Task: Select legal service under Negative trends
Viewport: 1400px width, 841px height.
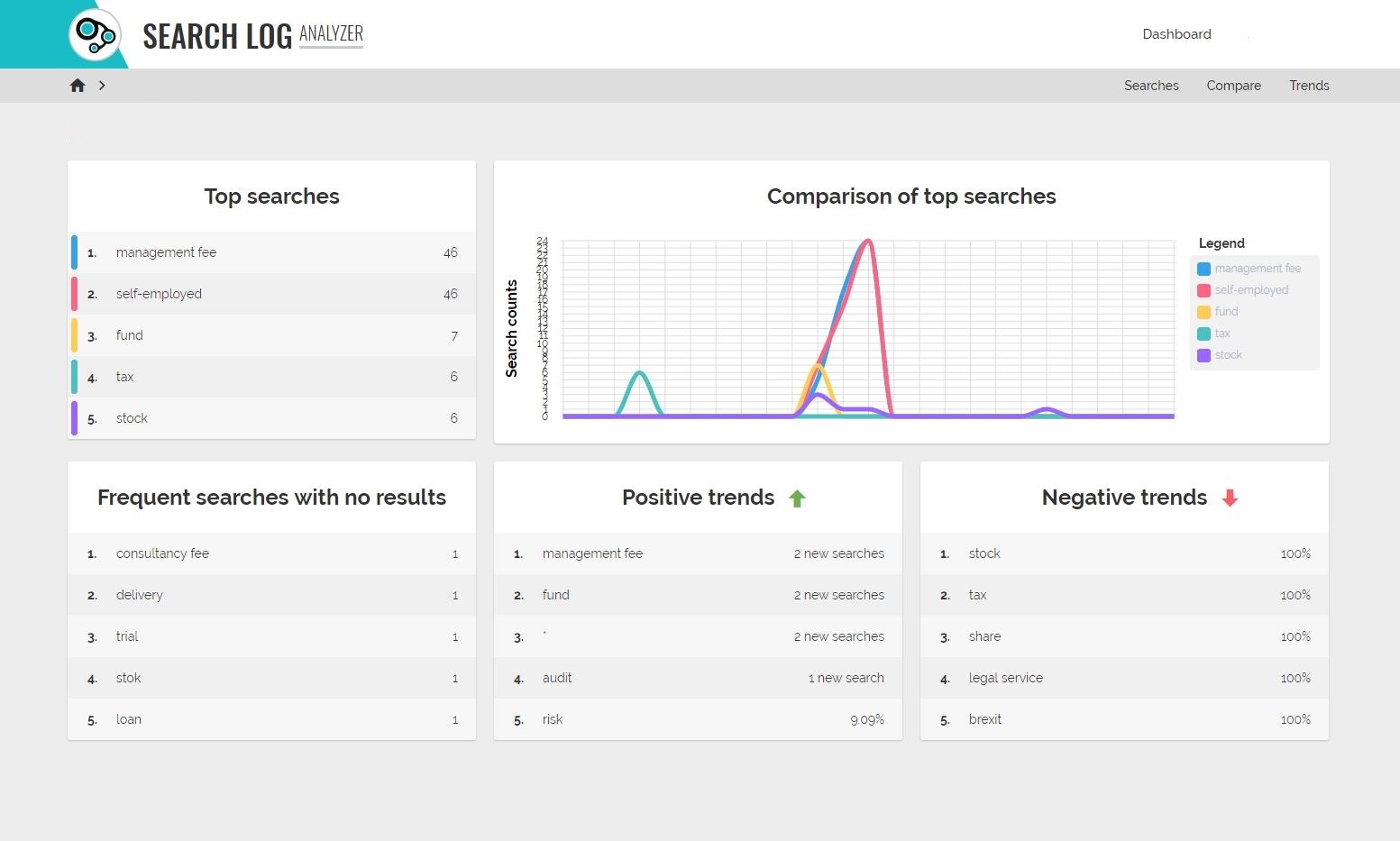Action: (x=1005, y=678)
